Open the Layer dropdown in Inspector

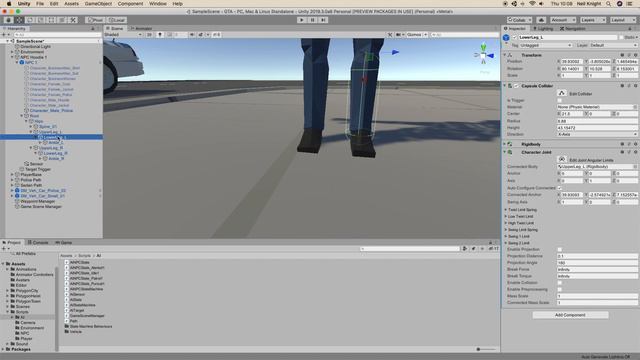tap(613, 45)
